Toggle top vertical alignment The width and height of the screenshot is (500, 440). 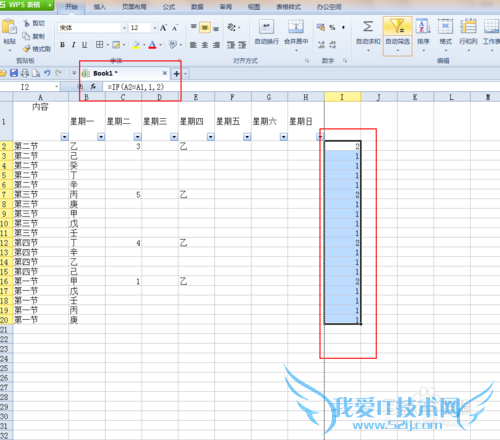click(x=193, y=27)
